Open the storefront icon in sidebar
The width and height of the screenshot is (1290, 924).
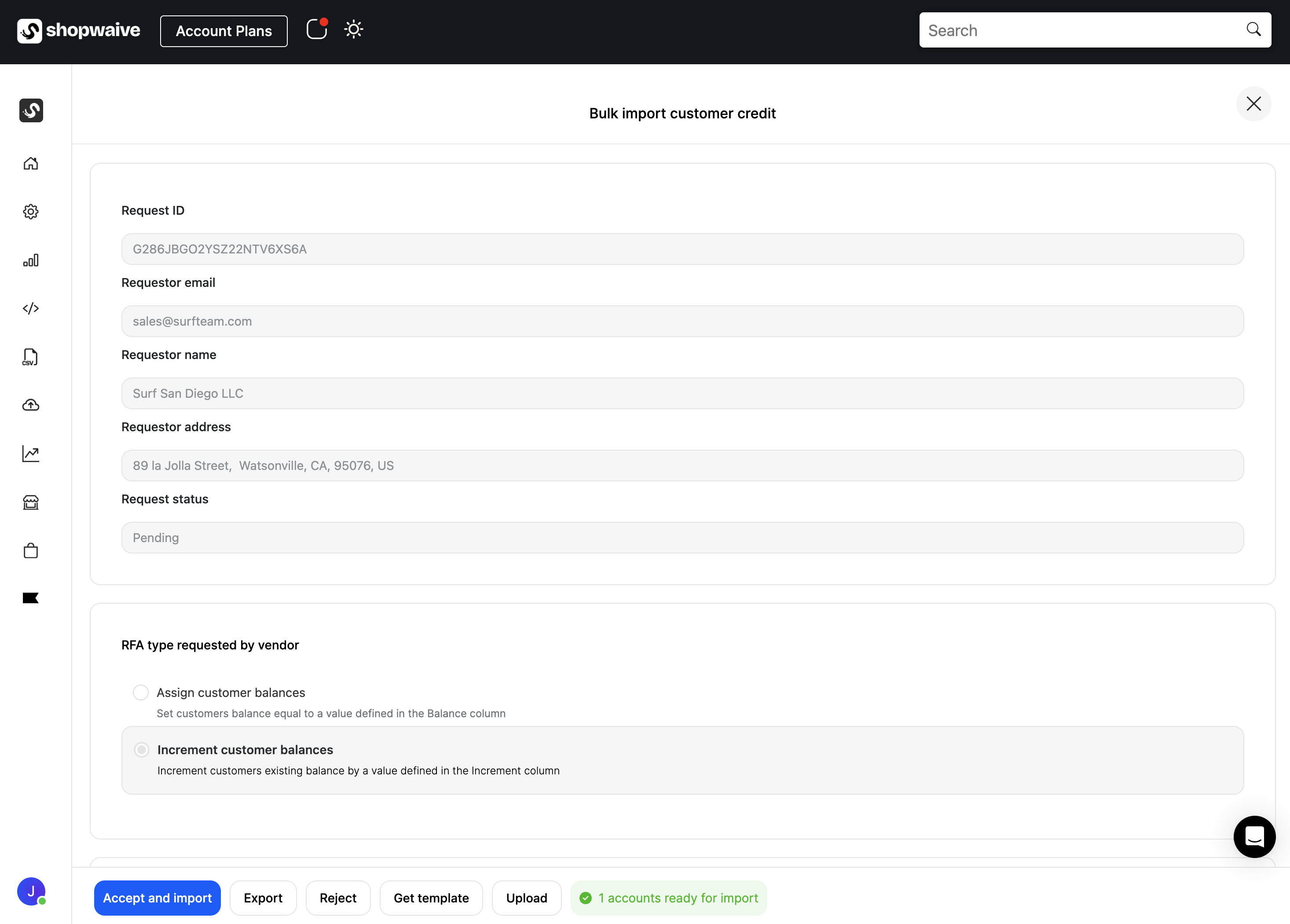coord(31,502)
